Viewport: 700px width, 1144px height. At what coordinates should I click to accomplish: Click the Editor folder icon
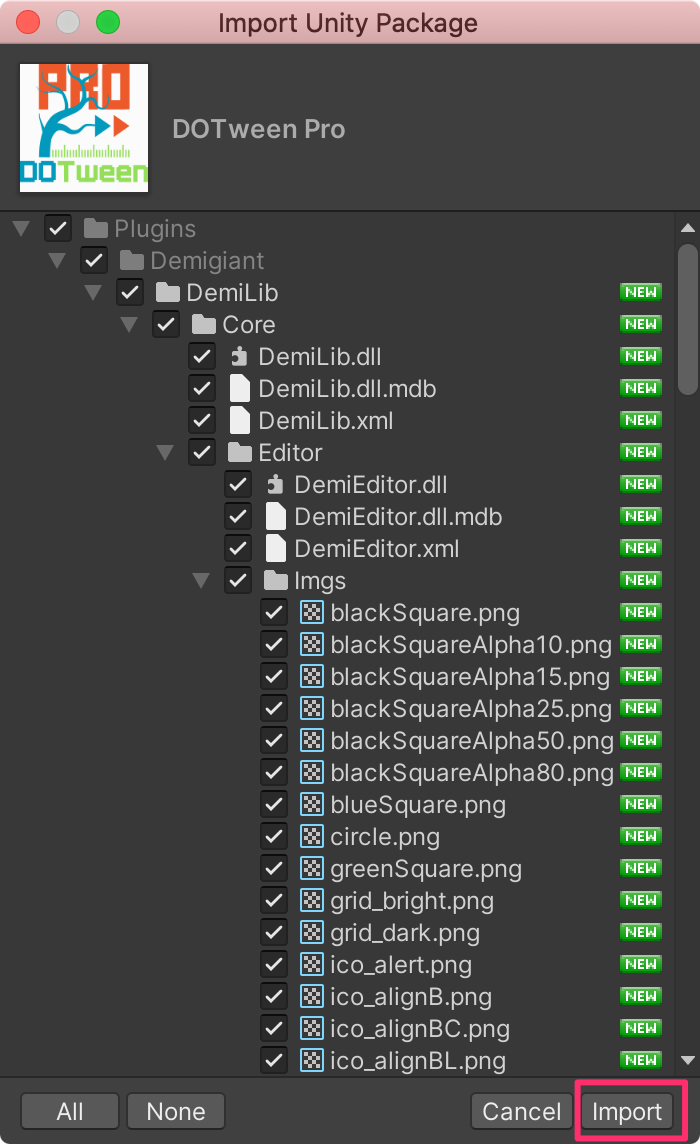pyautogui.click(x=239, y=453)
